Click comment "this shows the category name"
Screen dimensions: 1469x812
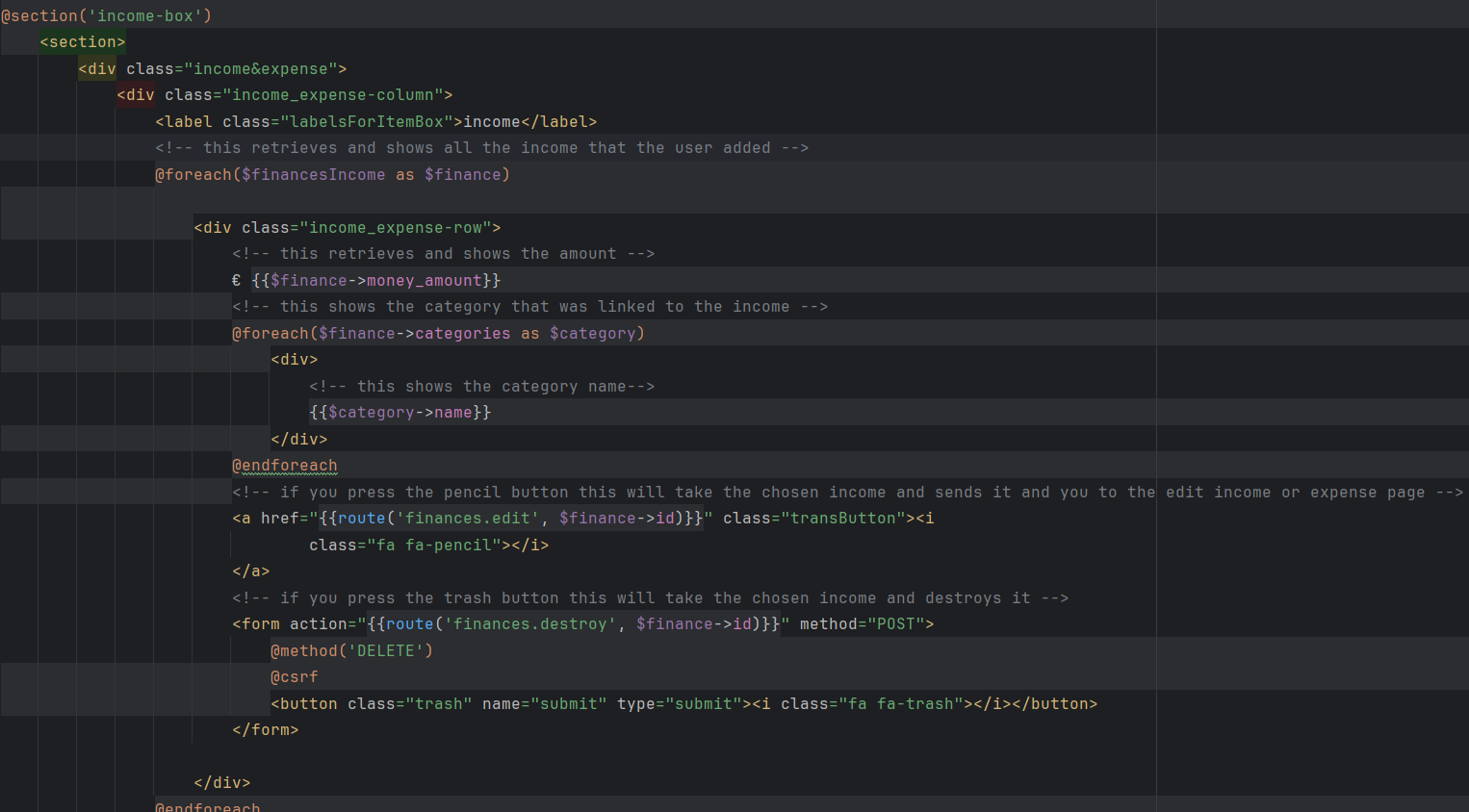(482, 387)
